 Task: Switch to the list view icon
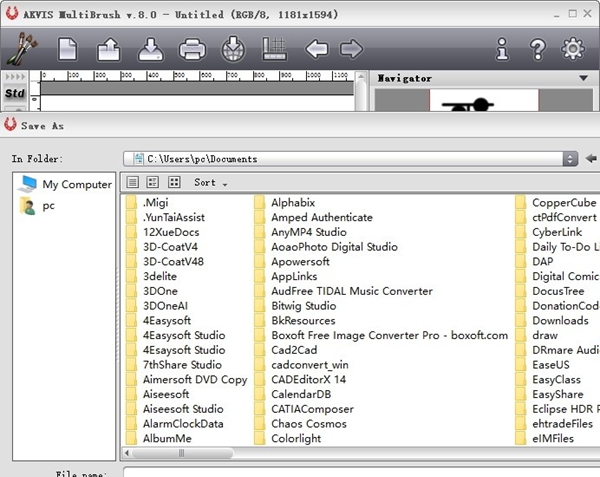point(132,182)
